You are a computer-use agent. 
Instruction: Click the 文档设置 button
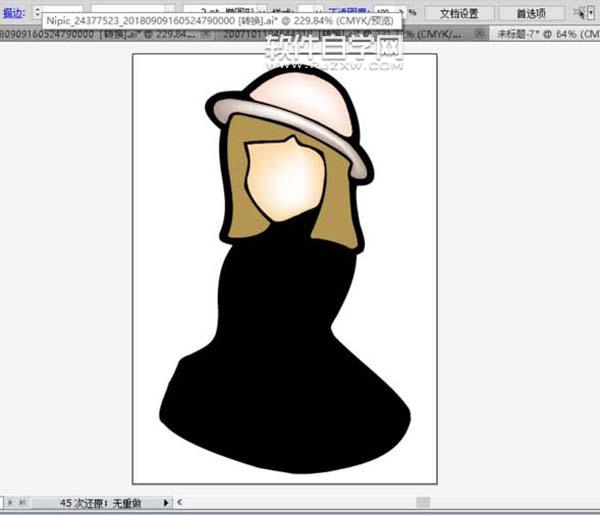tap(459, 14)
